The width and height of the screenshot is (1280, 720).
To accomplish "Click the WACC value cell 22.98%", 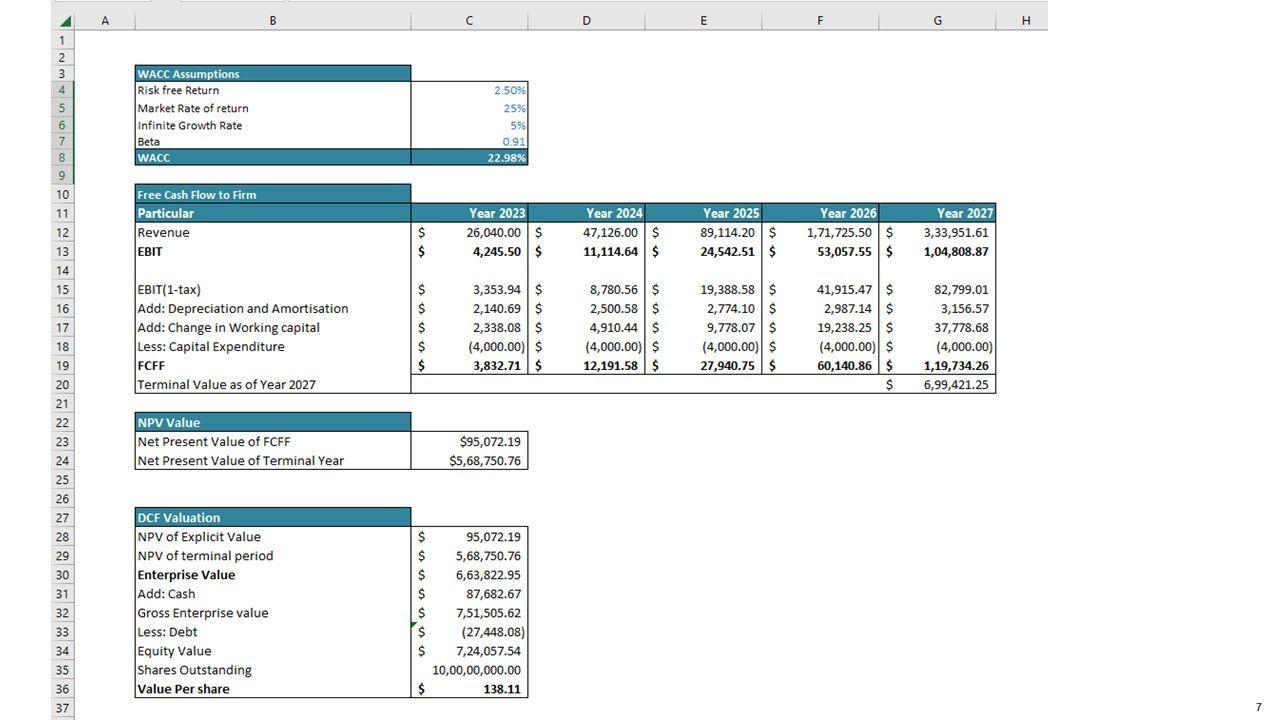I will pyautogui.click(x=469, y=158).
